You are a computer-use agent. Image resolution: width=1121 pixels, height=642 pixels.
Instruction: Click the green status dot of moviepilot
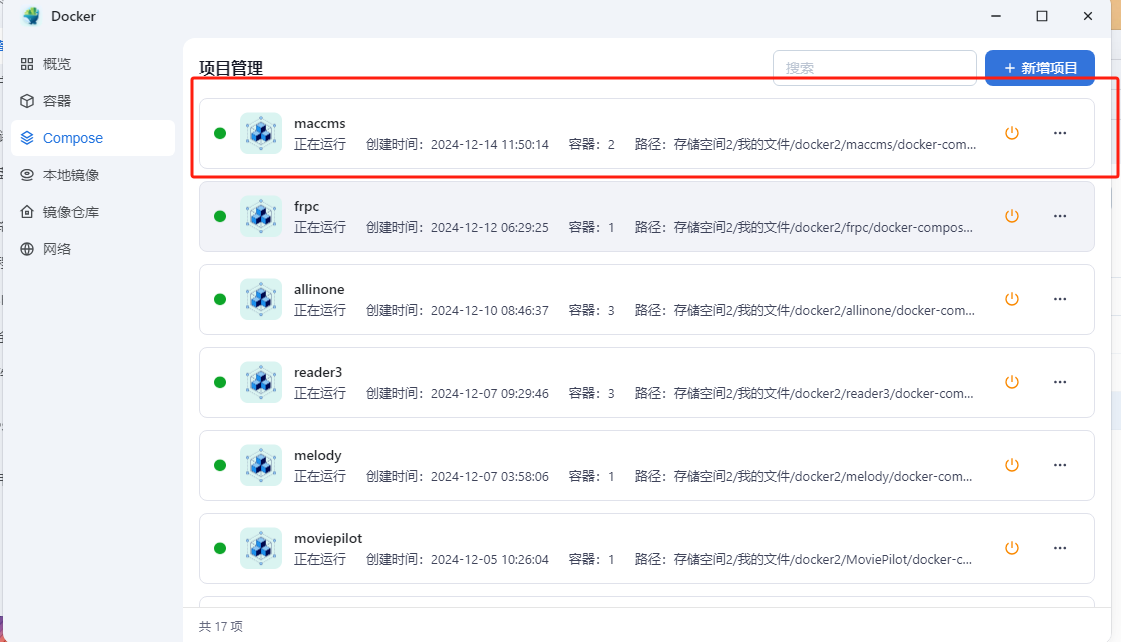220,548
